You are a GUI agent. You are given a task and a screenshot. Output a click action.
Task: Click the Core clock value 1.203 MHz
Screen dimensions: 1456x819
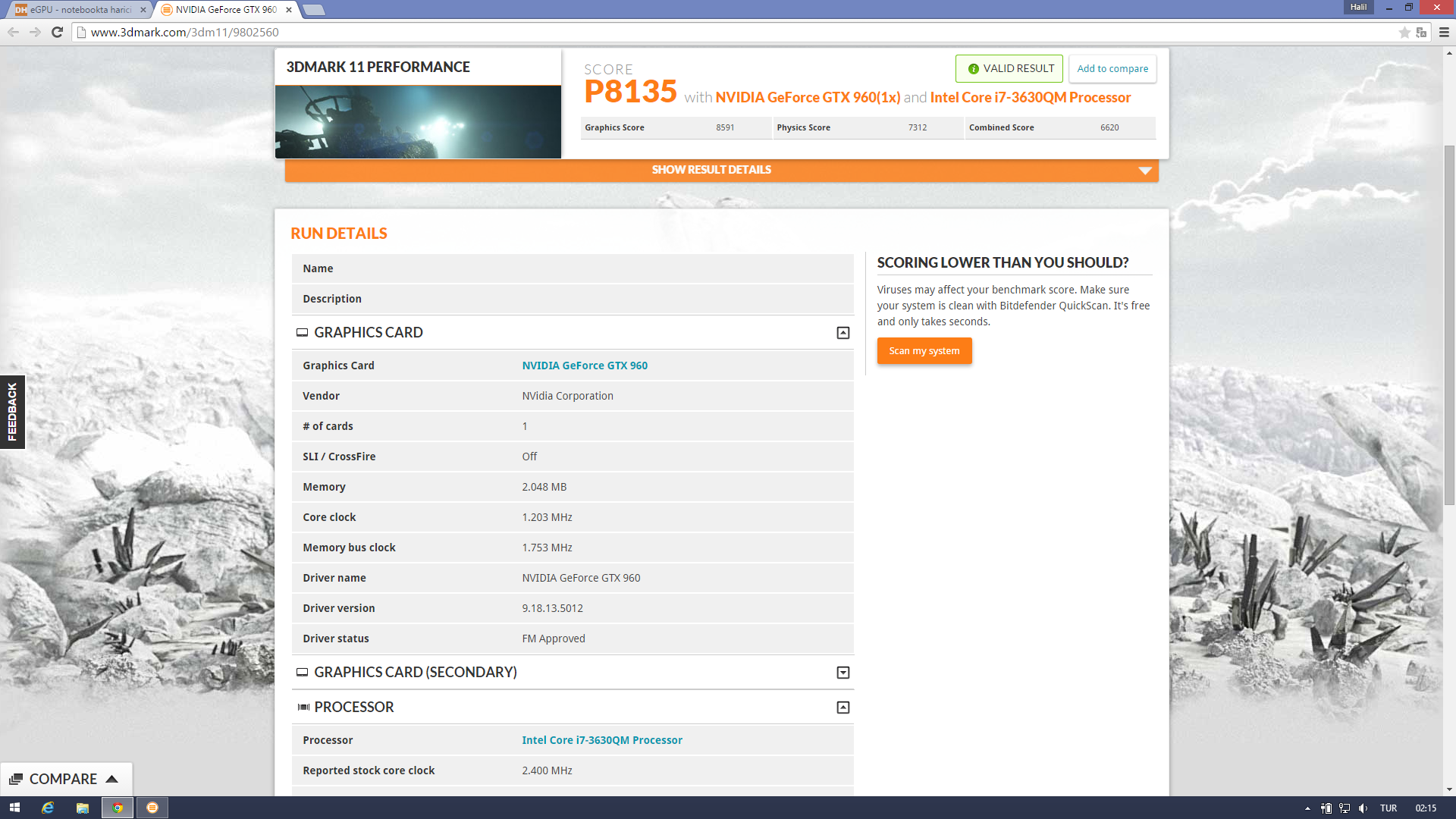(x=547, y=517)
